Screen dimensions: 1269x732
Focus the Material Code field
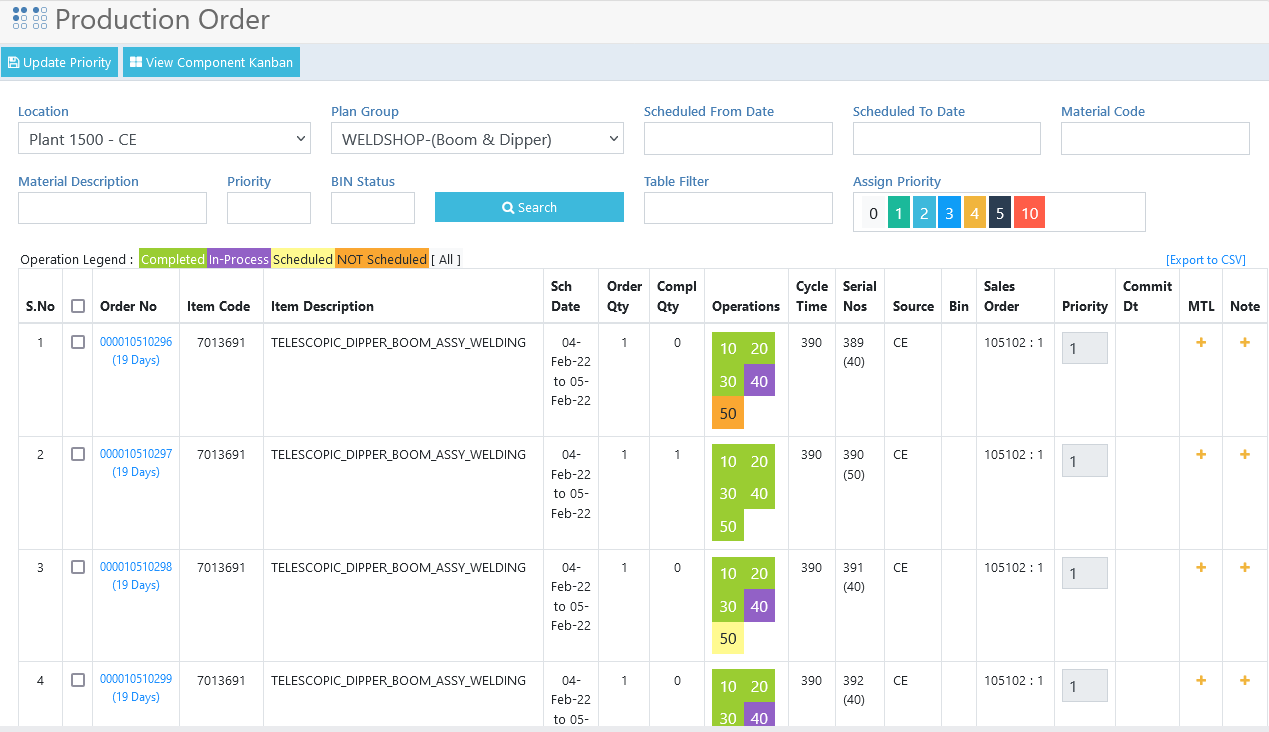pyautogui.click(x=1155, y=139)
